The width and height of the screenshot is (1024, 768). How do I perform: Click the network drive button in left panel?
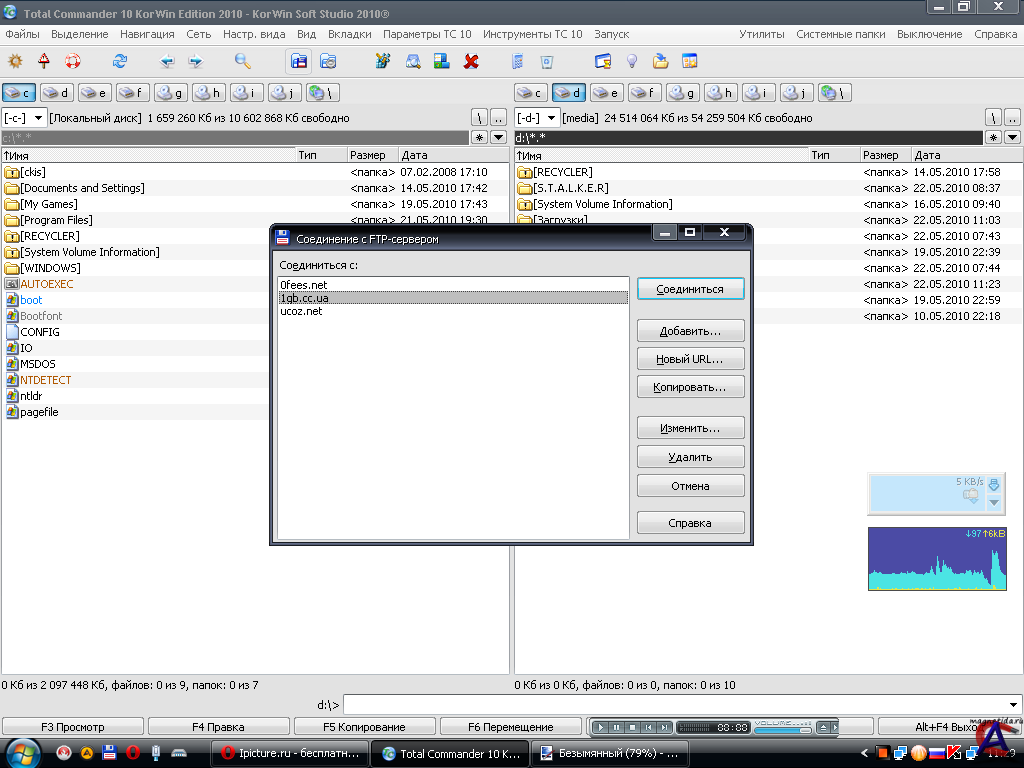323,93
